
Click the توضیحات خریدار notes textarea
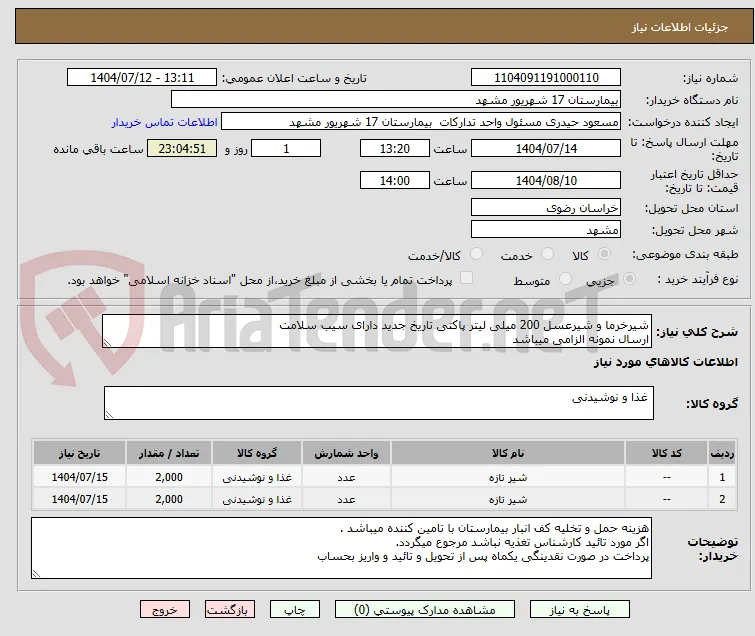341,548
